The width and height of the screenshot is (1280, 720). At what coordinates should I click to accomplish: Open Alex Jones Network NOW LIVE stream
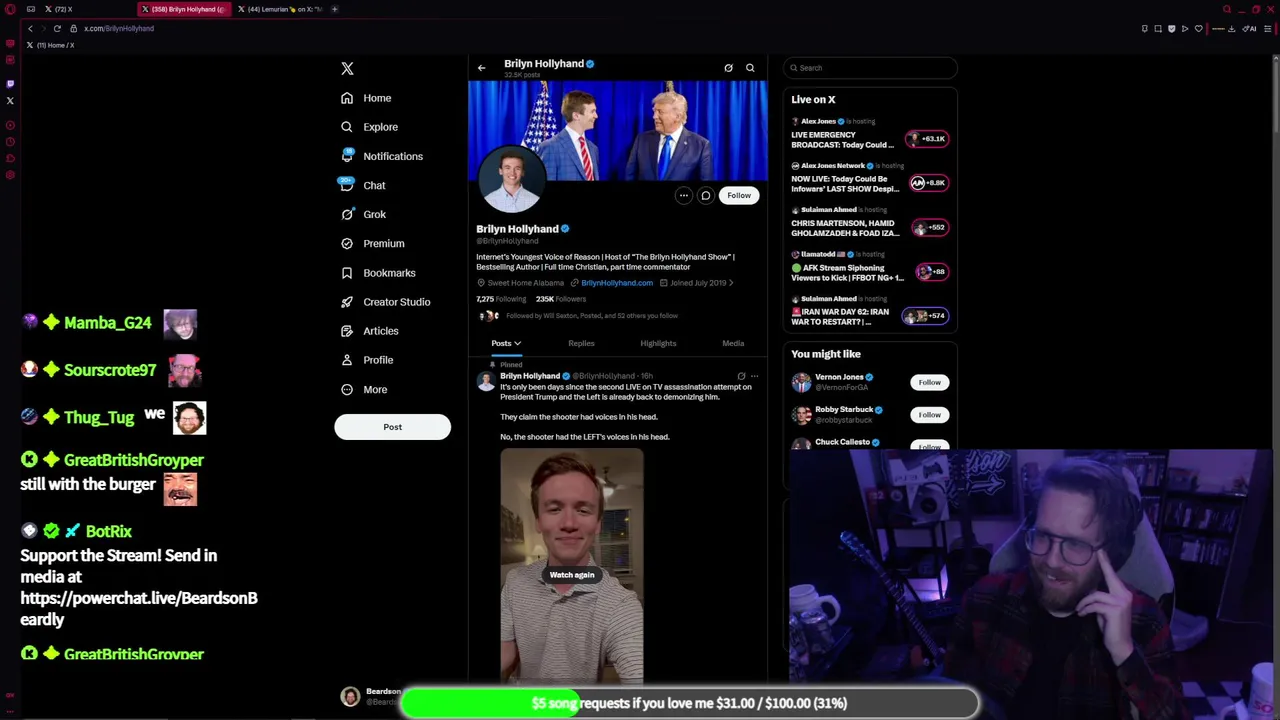click(870, 178)
